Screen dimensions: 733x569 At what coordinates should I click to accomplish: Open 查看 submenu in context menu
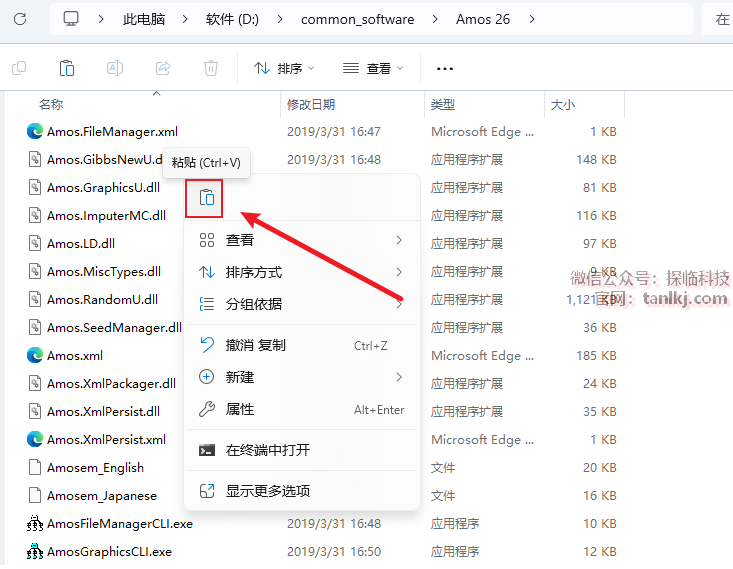tap(302, 240)
